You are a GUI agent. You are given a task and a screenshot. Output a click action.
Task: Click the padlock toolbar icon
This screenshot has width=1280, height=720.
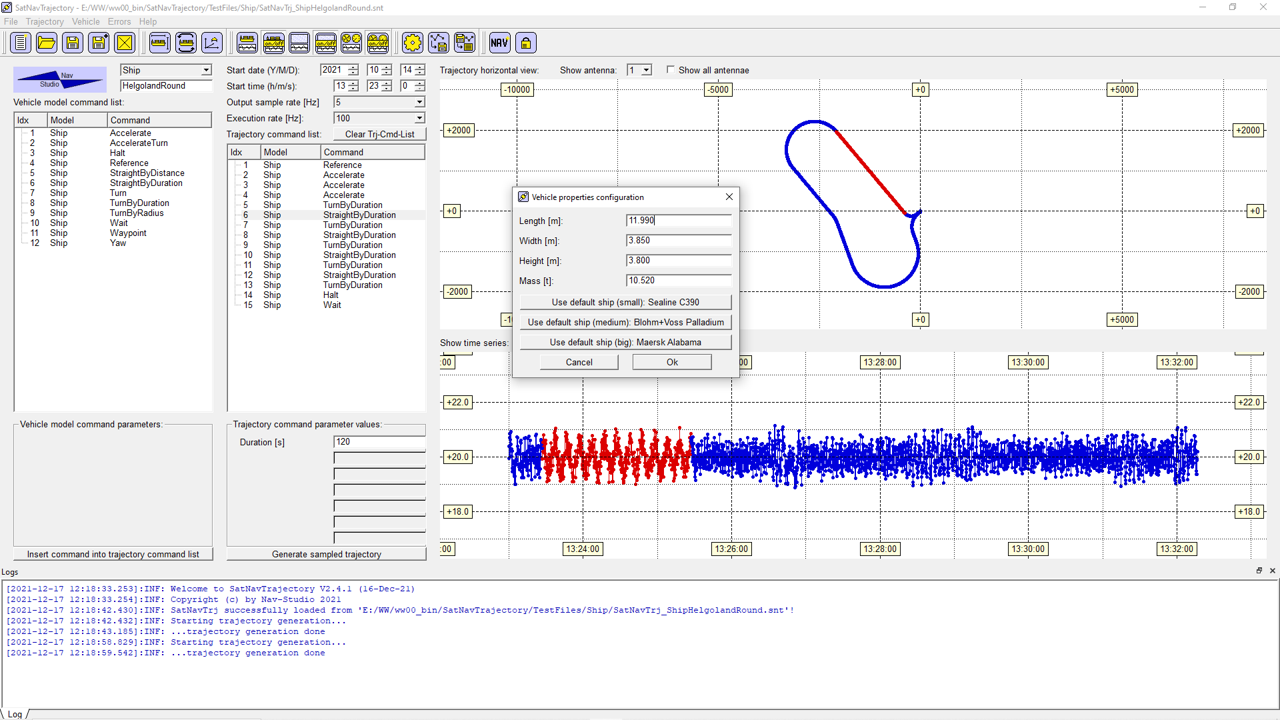point(525,42)
